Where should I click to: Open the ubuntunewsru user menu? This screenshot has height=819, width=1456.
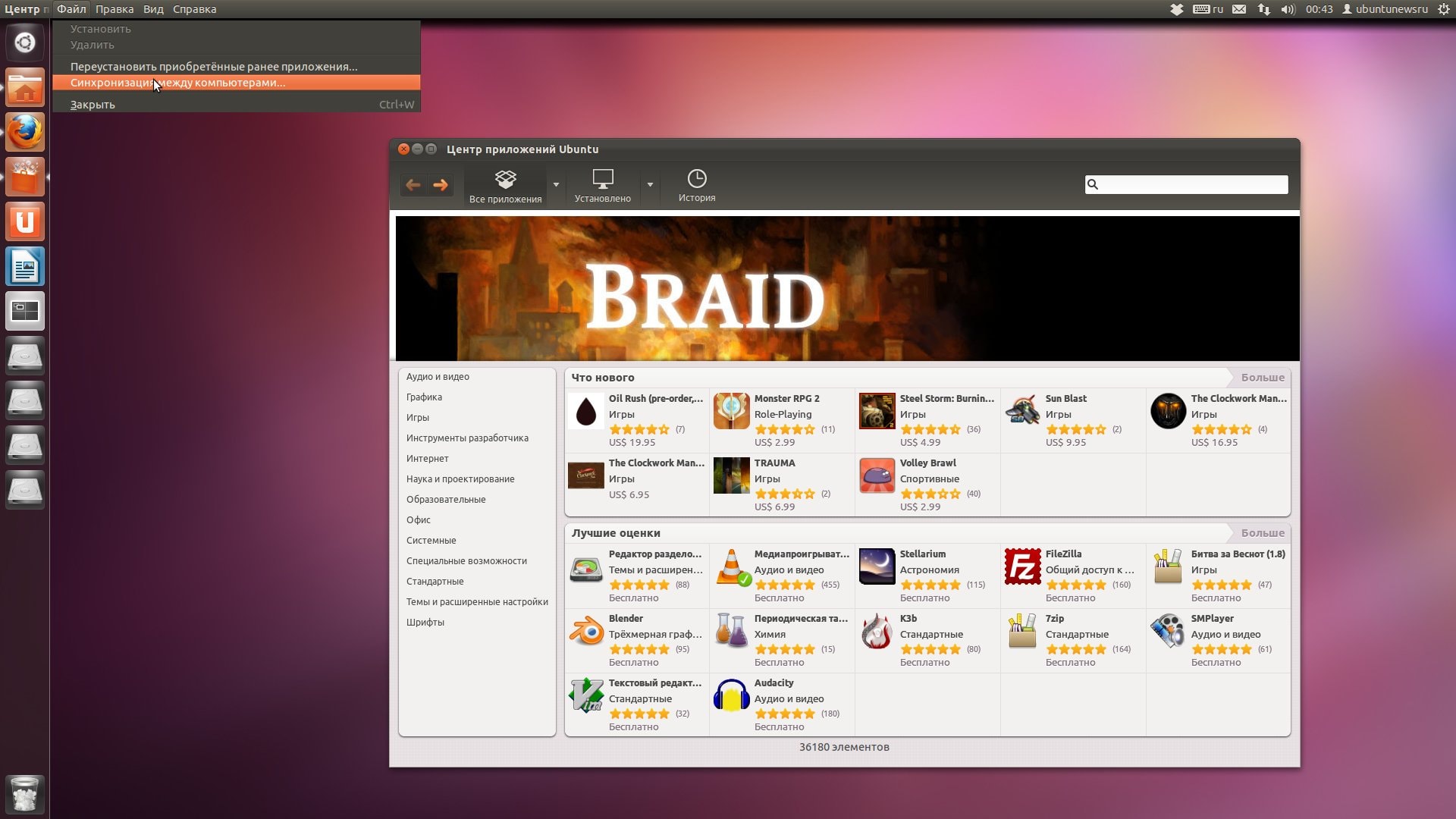pos(1385,9)
